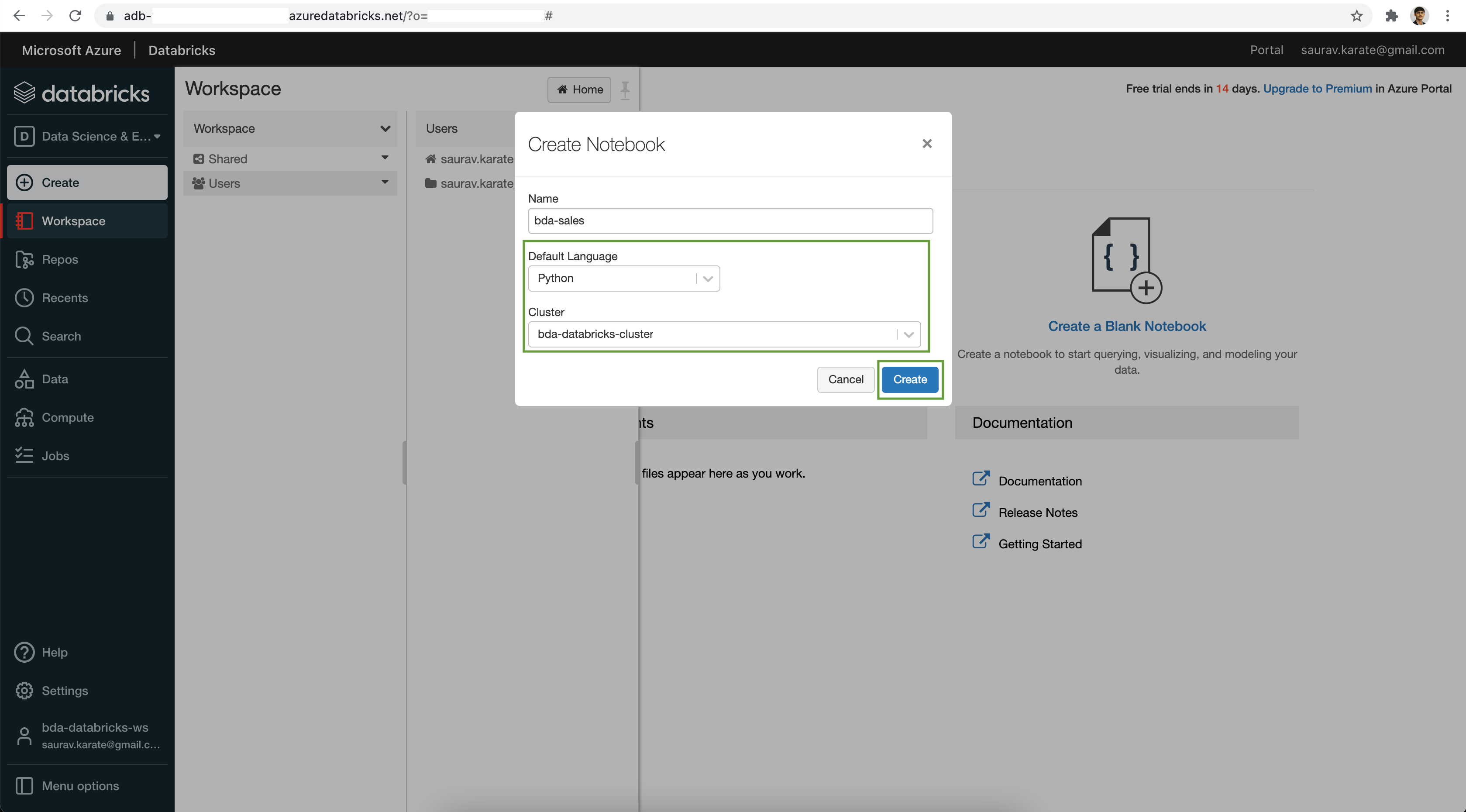Open the saurav.karate folder with the folder icon
This screenshot has width=1466, height=812.
pos(469,183)
